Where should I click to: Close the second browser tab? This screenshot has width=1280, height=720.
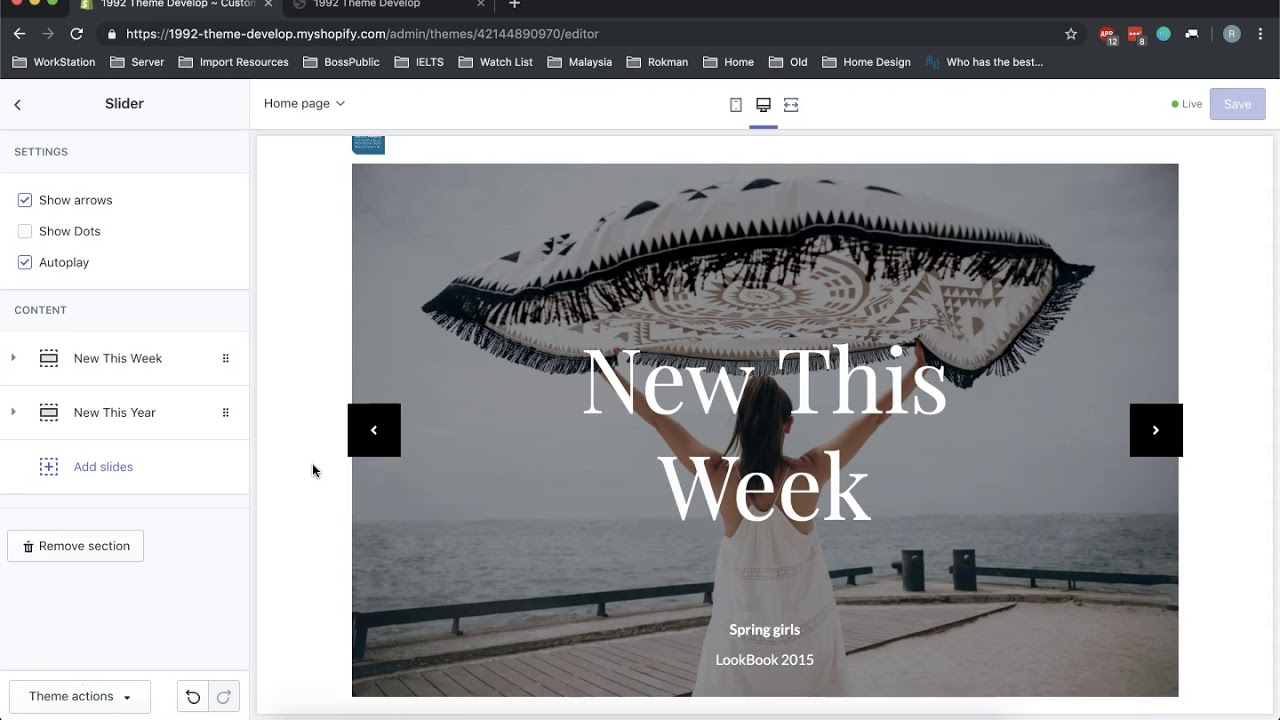coord(481,5)
